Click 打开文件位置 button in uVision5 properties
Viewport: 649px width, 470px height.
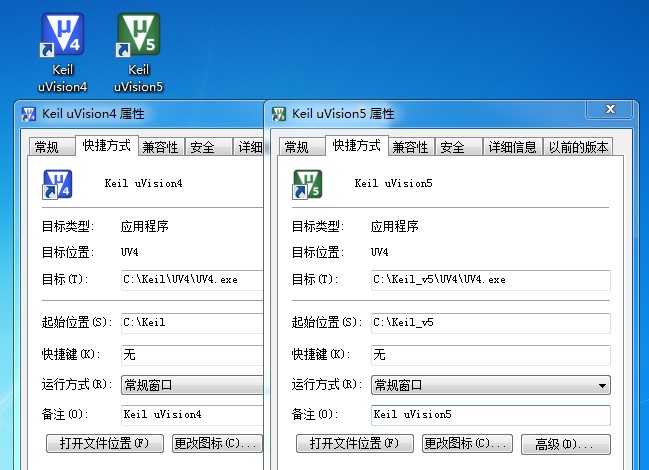355,444
